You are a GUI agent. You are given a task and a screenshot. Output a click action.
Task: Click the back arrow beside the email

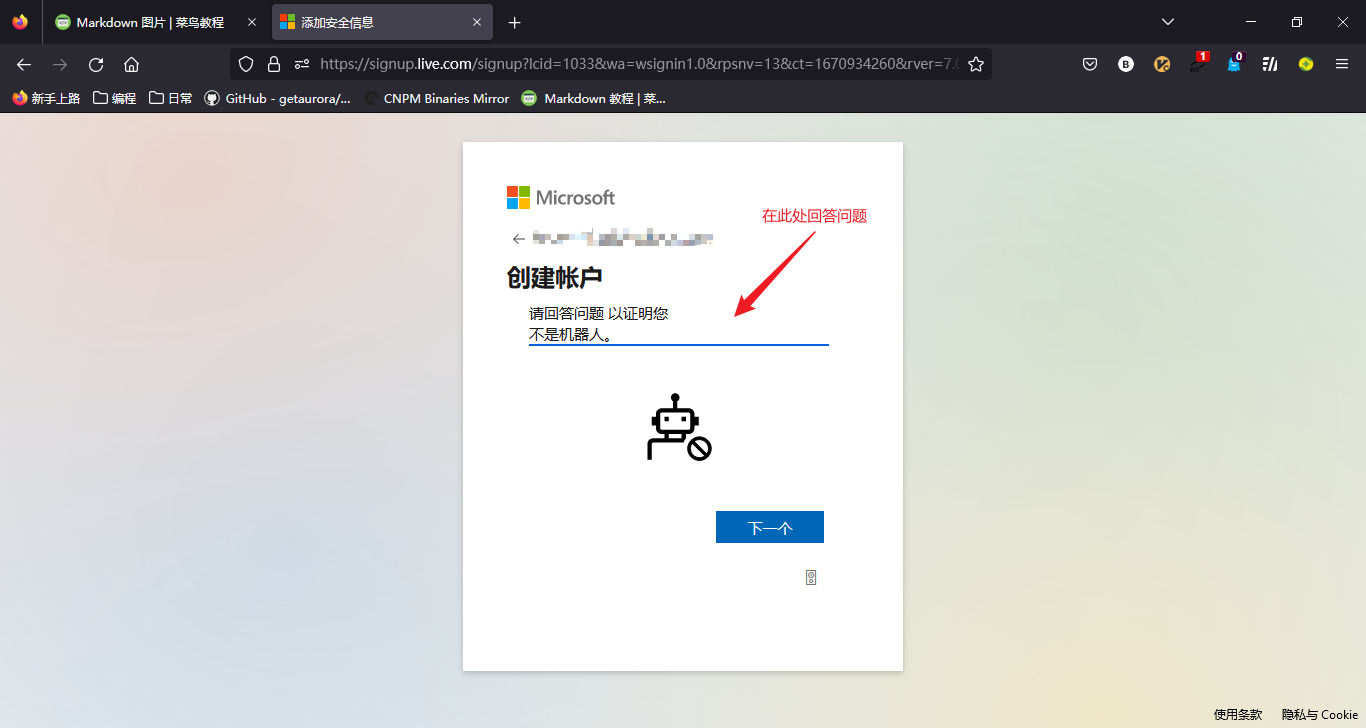pyautogui.click(x=518, y=239)
